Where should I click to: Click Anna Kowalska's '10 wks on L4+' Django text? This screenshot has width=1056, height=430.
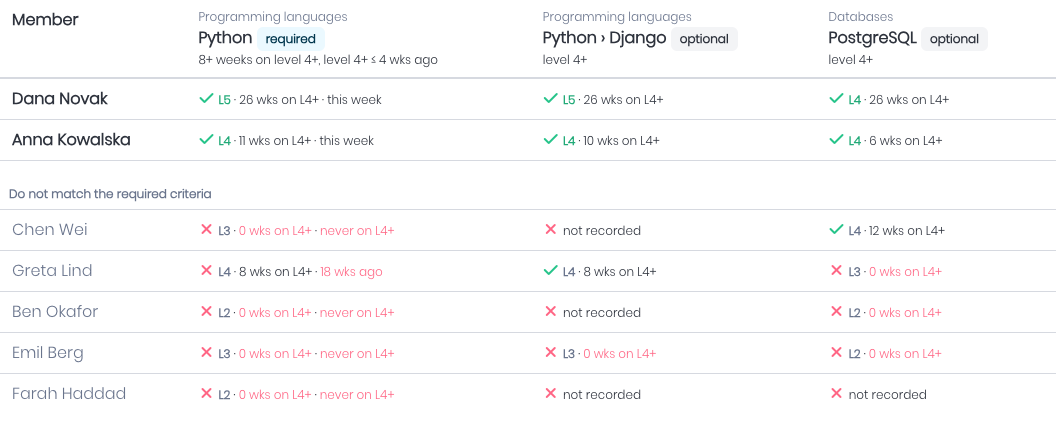[621, 141]
